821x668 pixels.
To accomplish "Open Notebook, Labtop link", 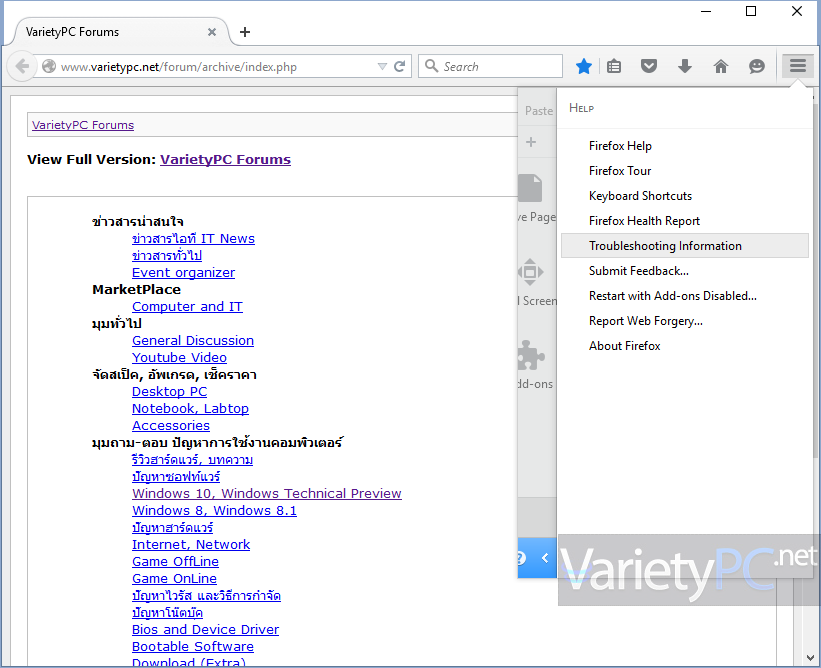I will click(190, 409).
